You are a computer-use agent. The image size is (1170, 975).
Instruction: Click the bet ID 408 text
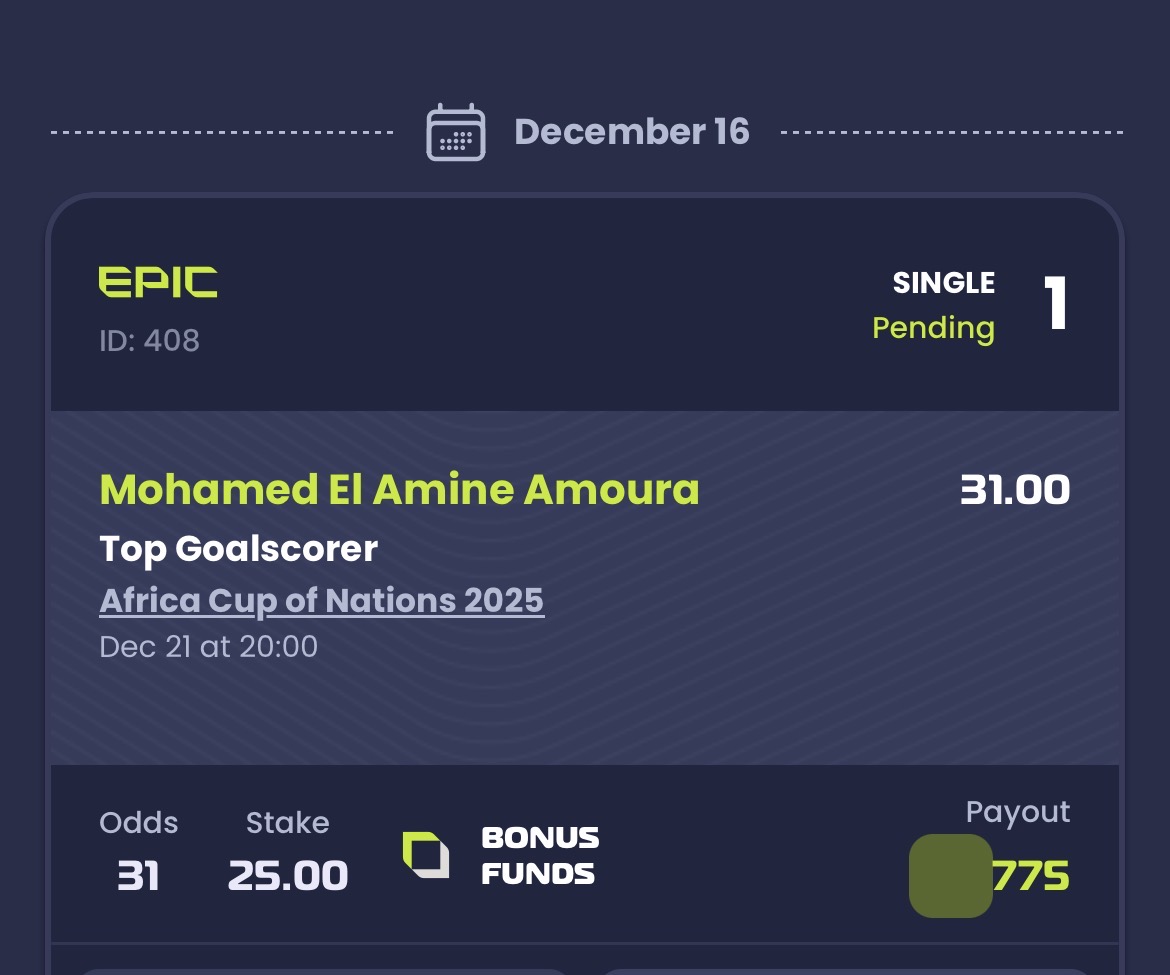point(149,341)
